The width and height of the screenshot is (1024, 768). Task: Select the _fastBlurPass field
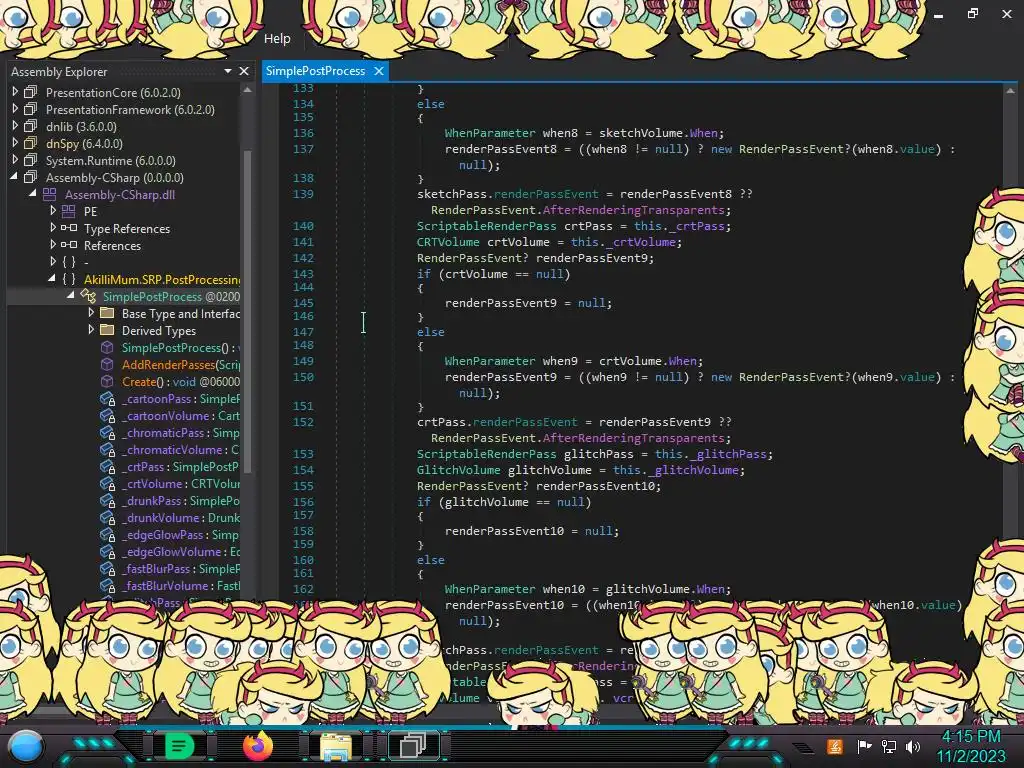(181, 568)
